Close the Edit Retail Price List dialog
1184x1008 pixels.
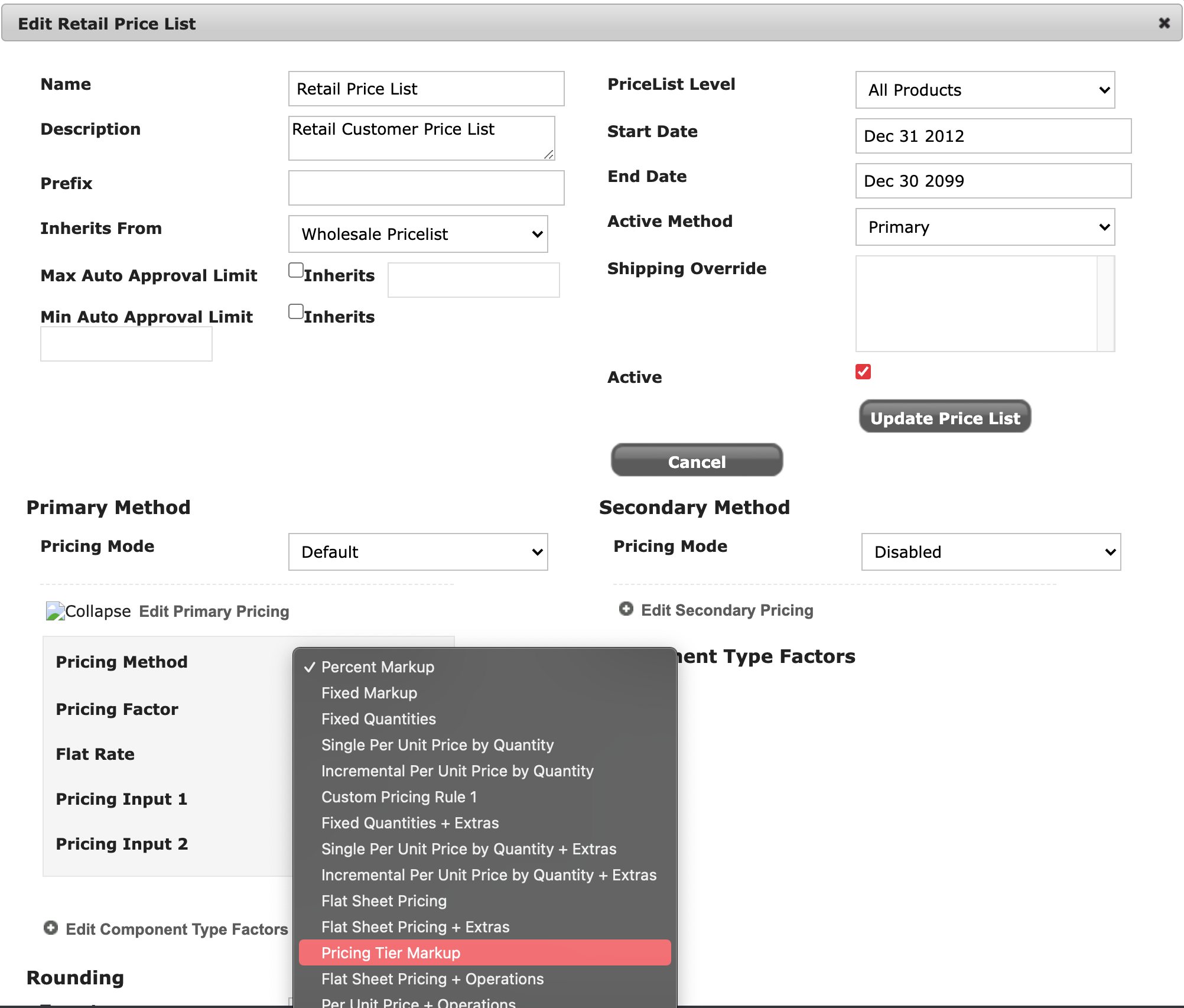(x=1164, y=23)
